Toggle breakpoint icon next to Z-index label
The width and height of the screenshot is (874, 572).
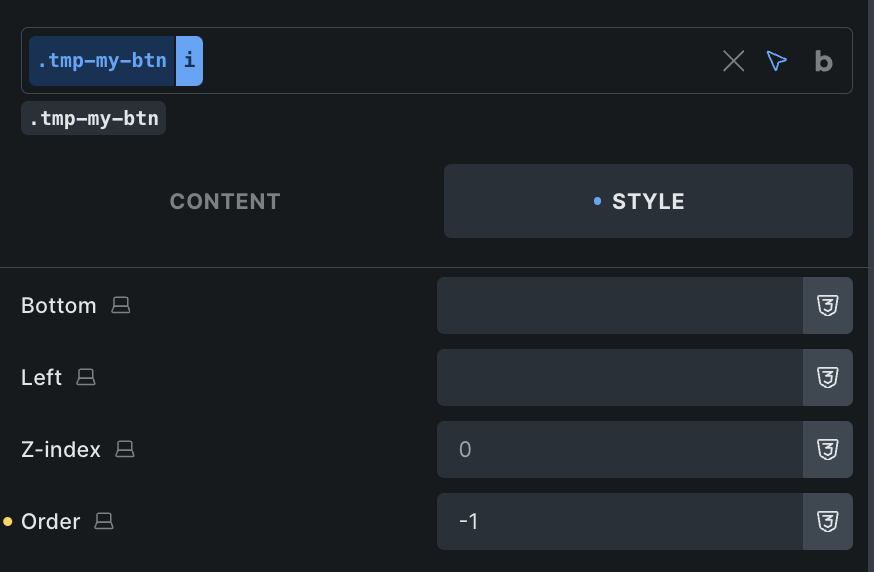click(125, 449)
